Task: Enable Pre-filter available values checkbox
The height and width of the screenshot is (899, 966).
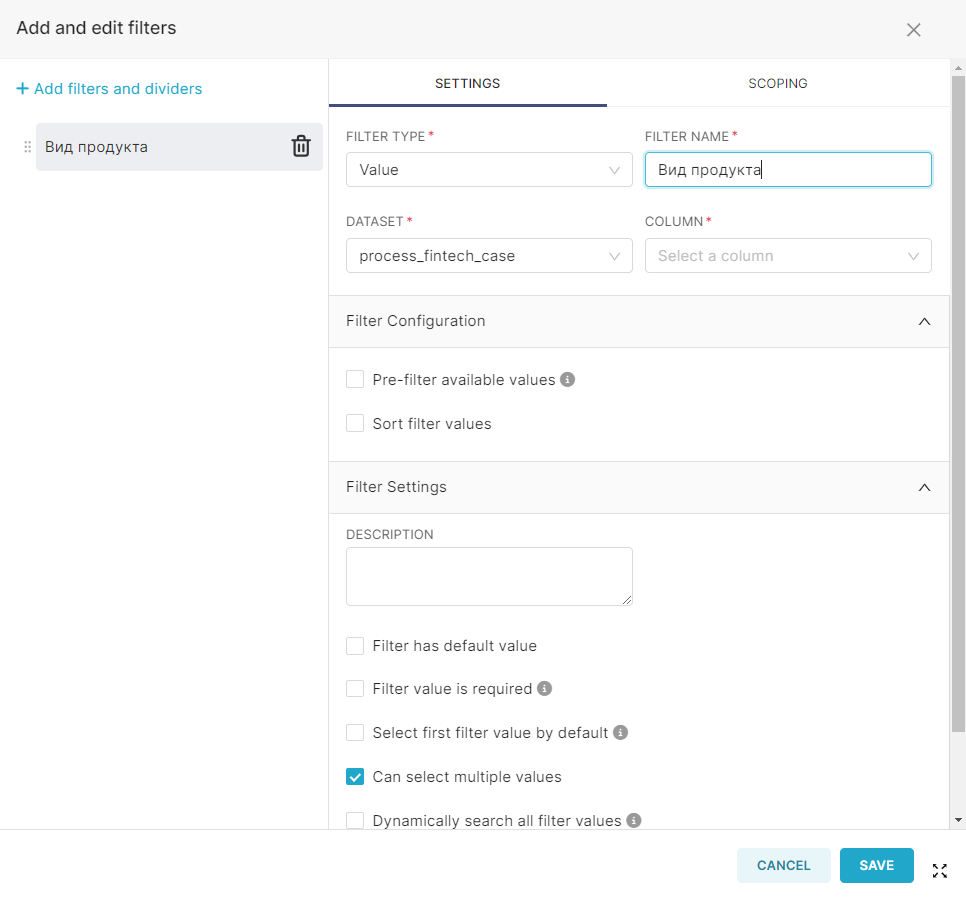Action: pos(355,380)
